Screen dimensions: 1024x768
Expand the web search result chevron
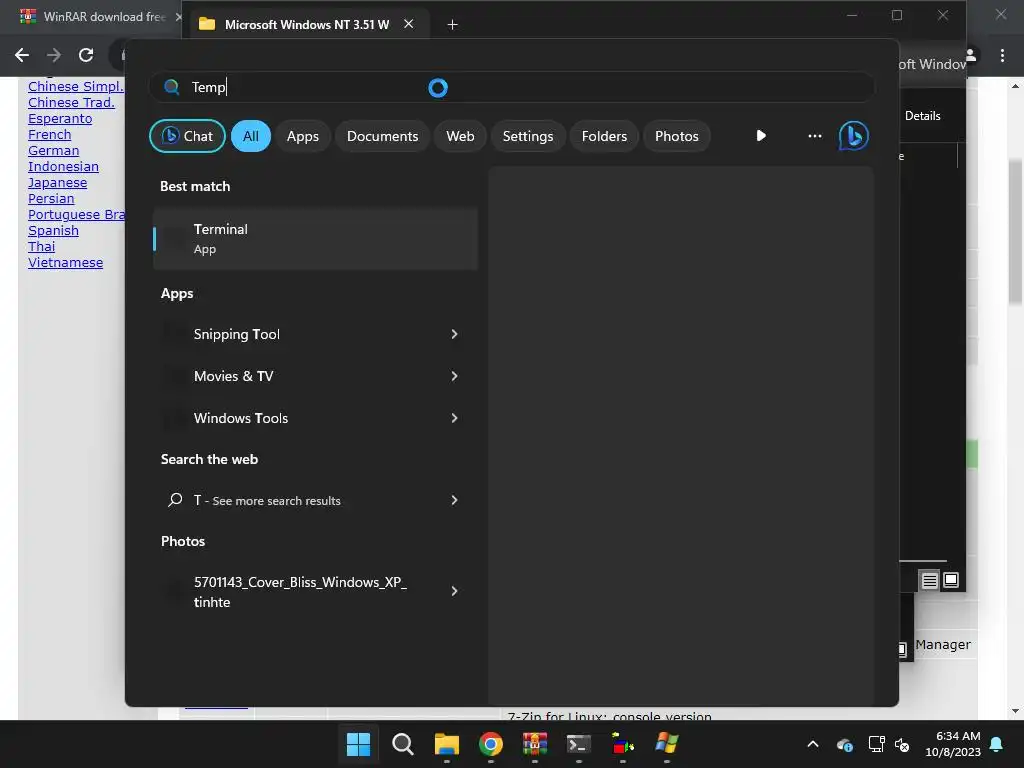coord(455,500)
